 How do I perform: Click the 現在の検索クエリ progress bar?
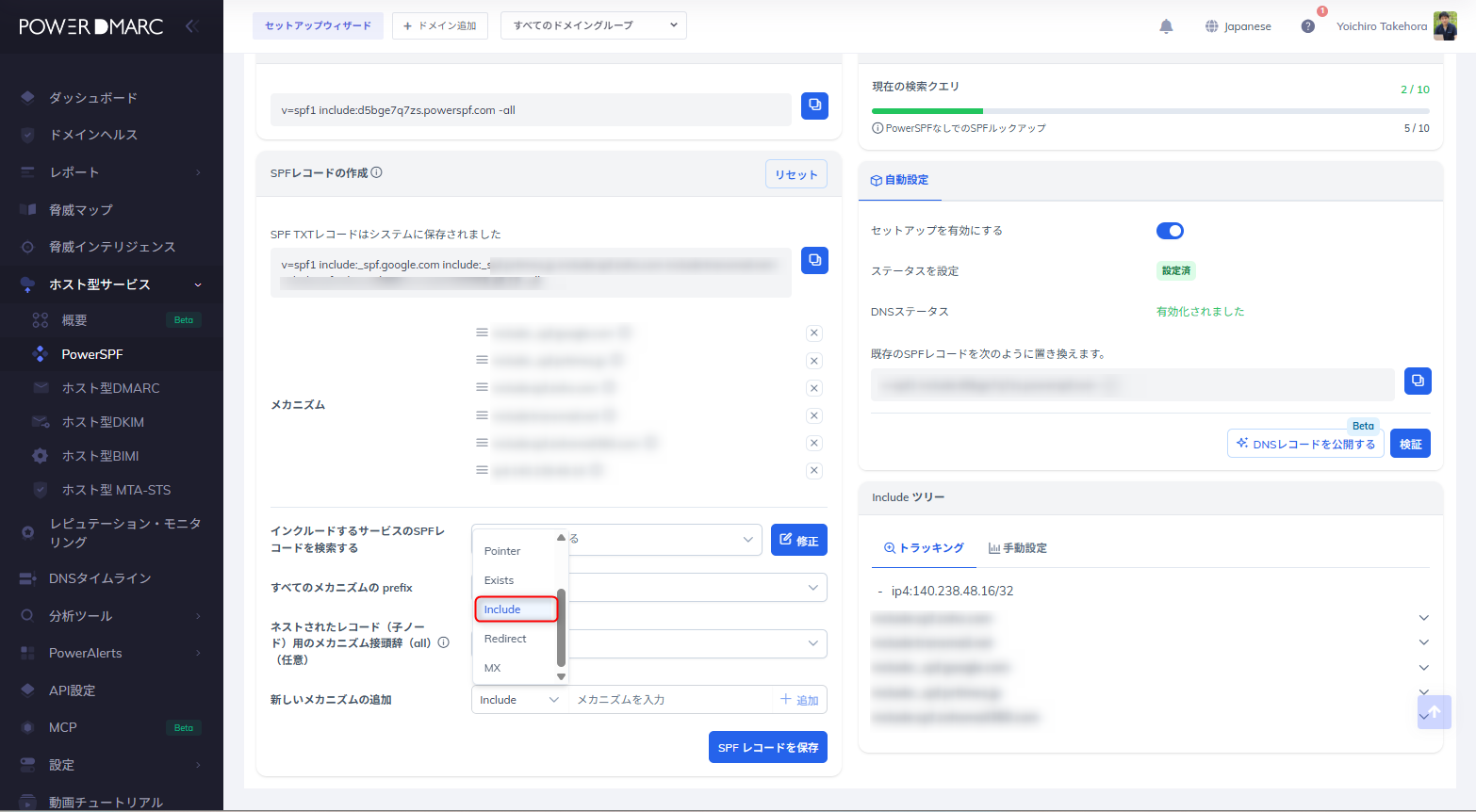[x=1151, y=111]
